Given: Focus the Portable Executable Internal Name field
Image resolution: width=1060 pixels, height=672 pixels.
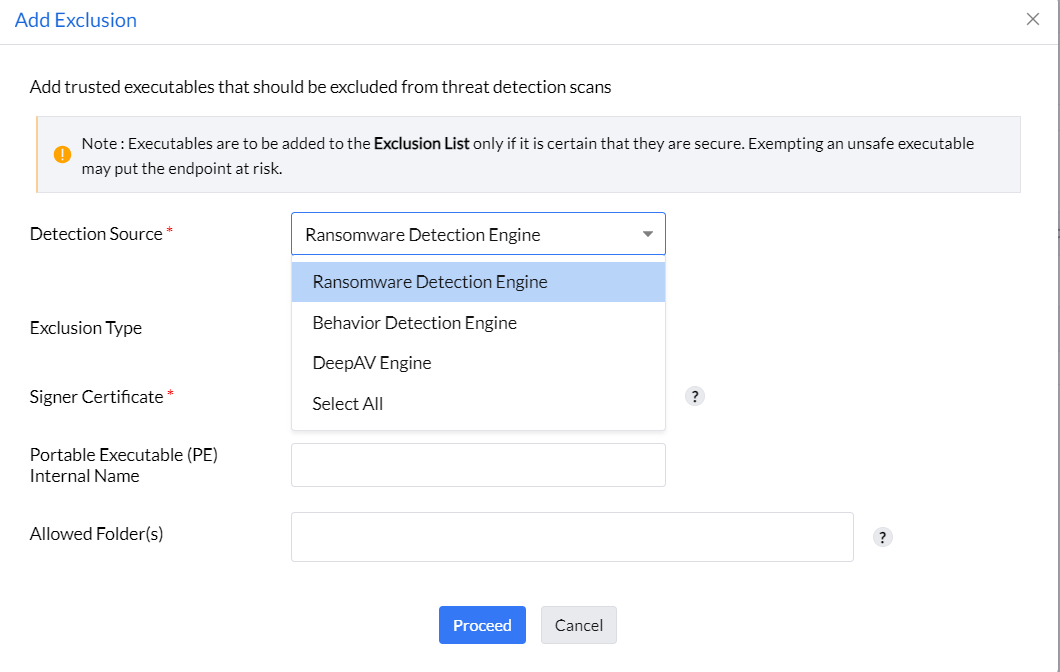Looking at the screenshot, I should point(478,465).
